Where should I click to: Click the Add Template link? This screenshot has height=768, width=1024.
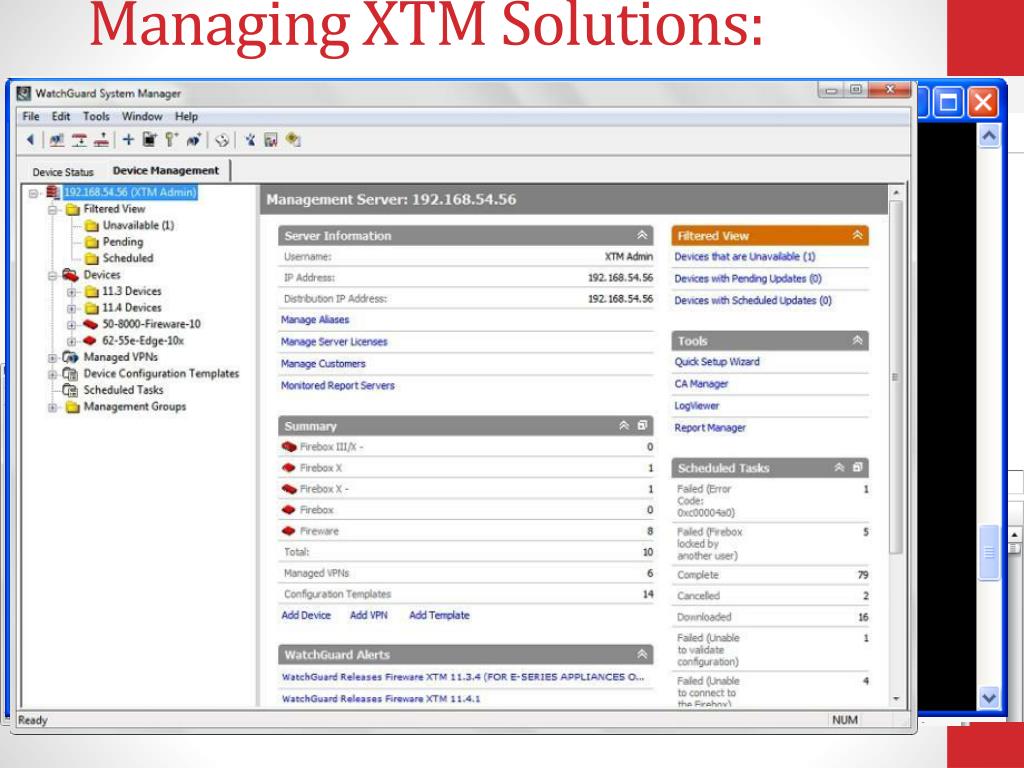[x=440, y=615]
